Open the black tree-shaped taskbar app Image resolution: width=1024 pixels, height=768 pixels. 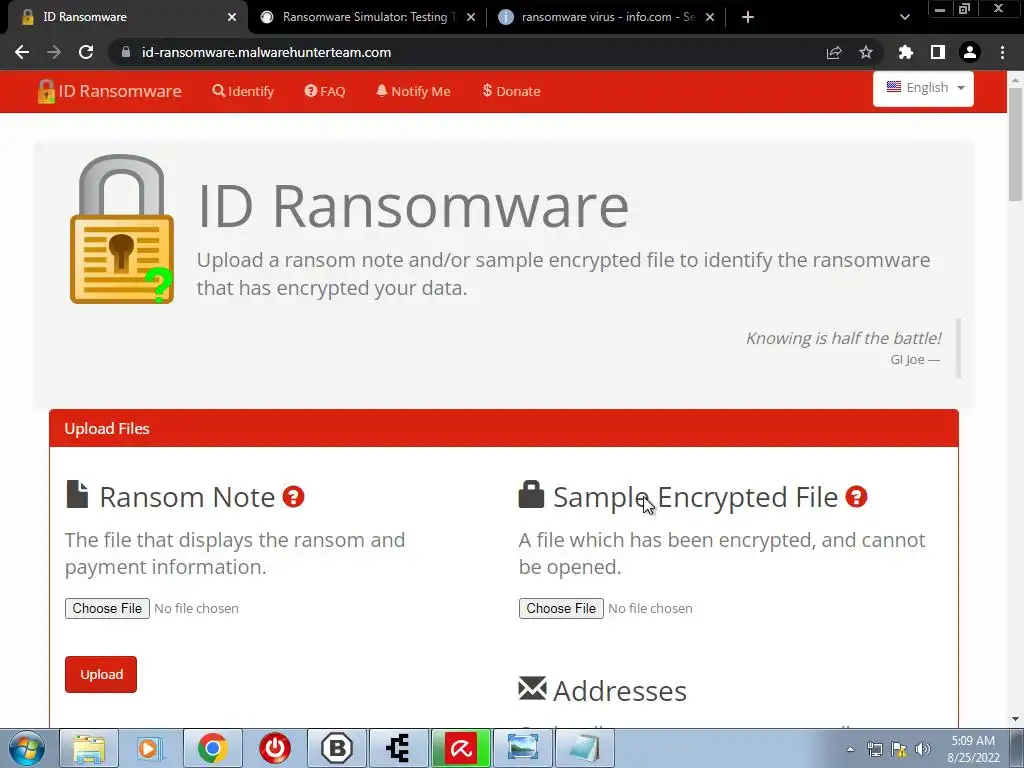(x=398, y=748)
